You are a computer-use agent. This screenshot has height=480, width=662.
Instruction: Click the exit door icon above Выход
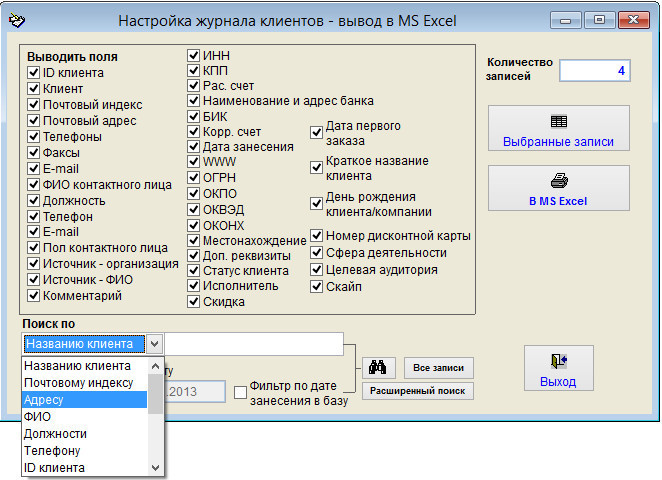click(x=558, y=362)
